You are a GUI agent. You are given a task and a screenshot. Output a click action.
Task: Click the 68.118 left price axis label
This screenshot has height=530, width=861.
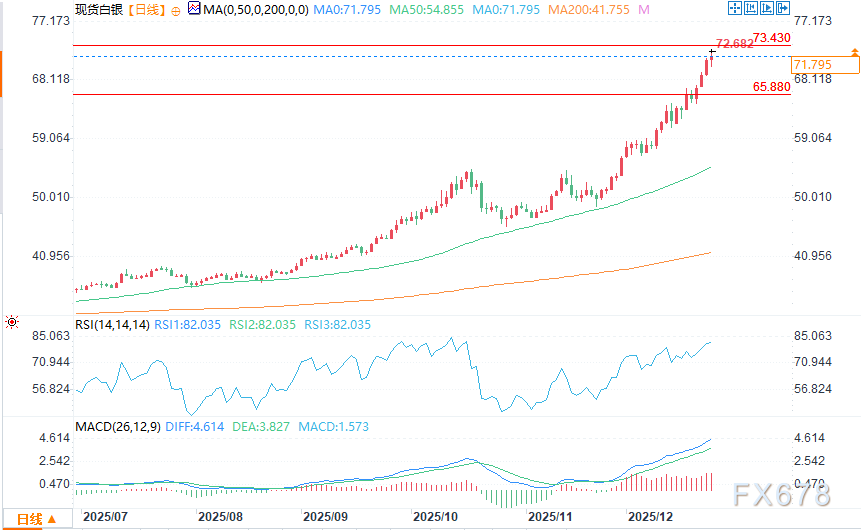coord(51,79)
